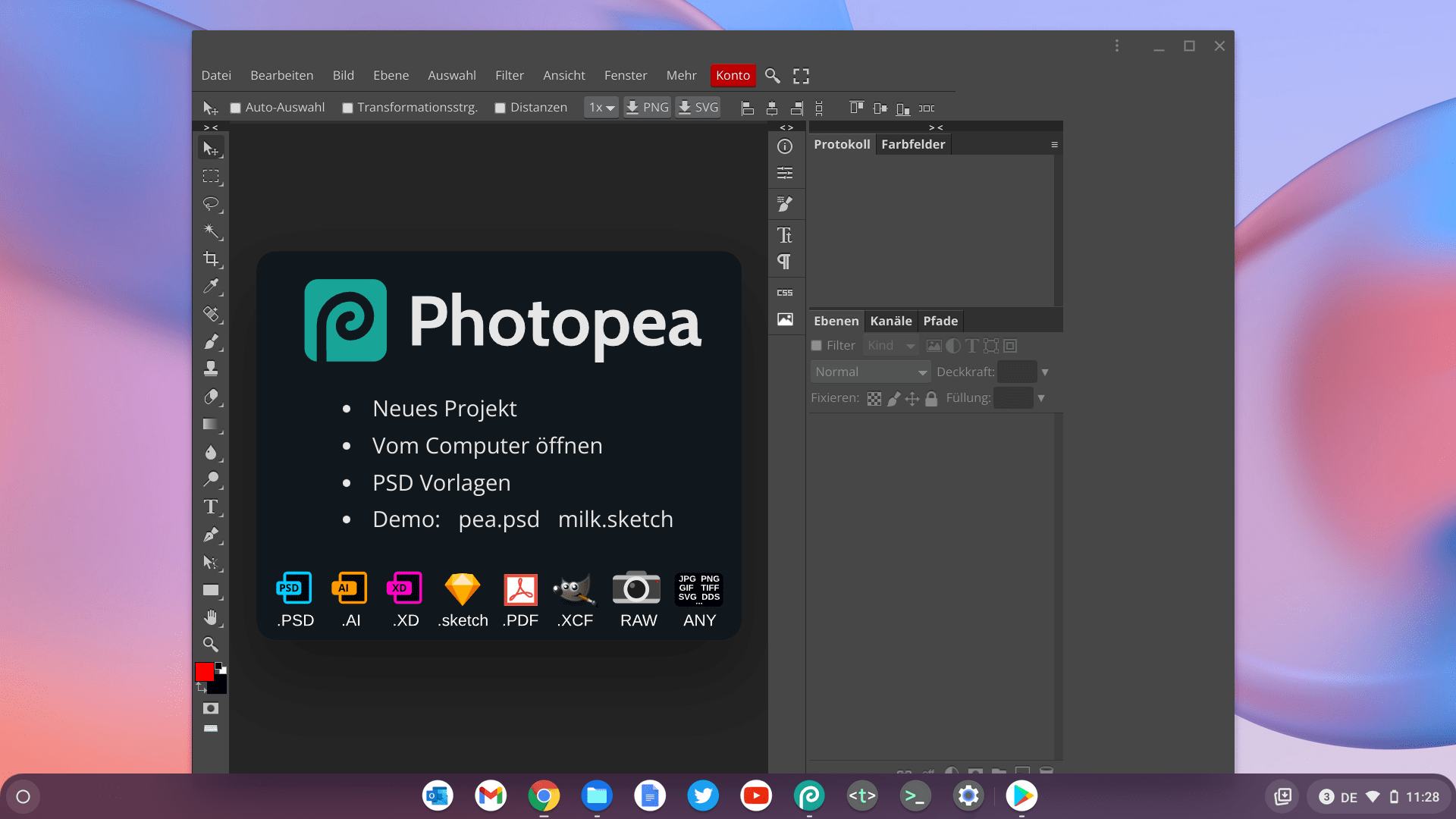Select the Eraser tool
Viewport: 1456px width, 819px height.
pos(211,397)
